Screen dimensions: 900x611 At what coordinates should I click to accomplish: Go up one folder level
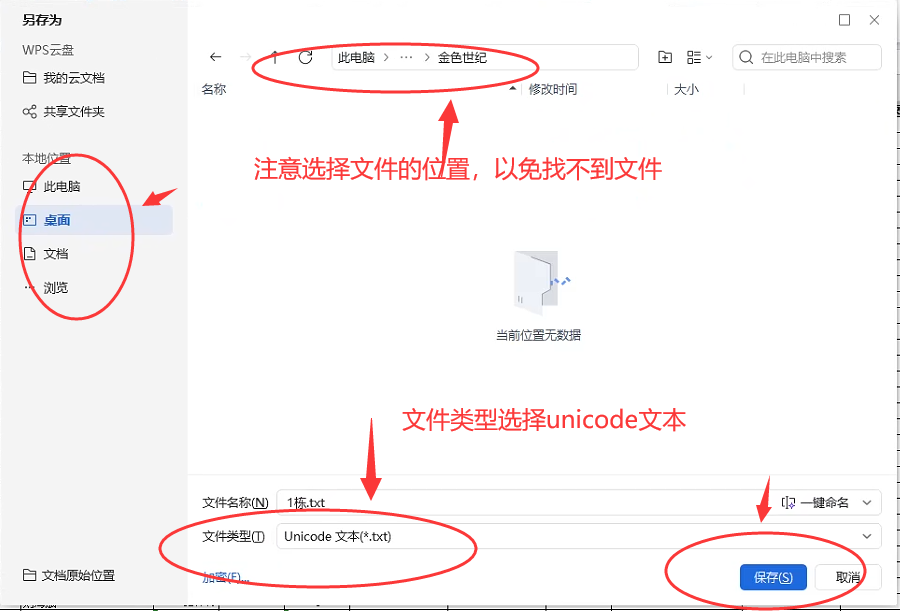coord(275,58)
